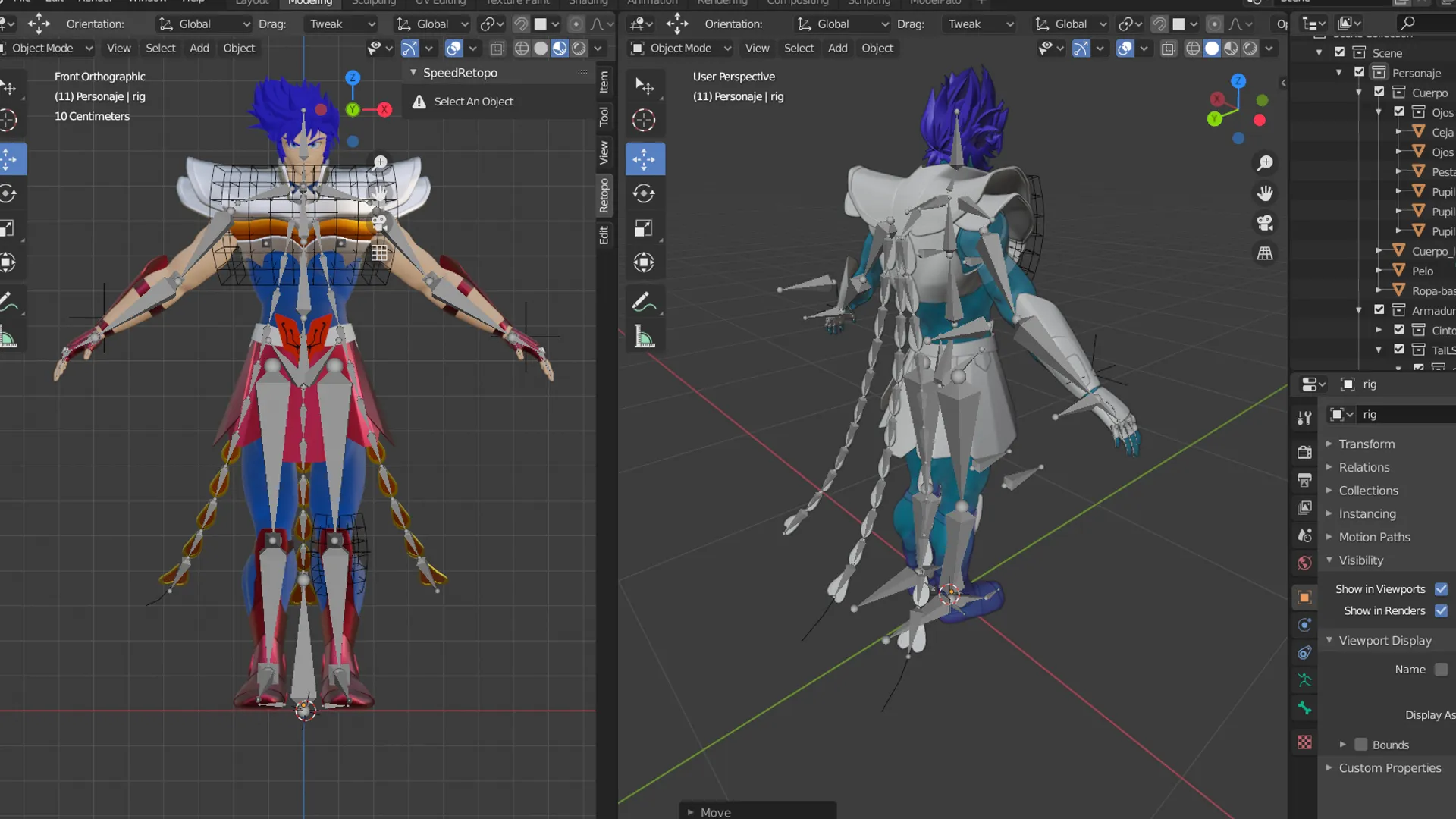Screen dimensions: 1456x819
Task: Expand the Relations panel
Action: pyautogui.click(x=1364, y=467)
